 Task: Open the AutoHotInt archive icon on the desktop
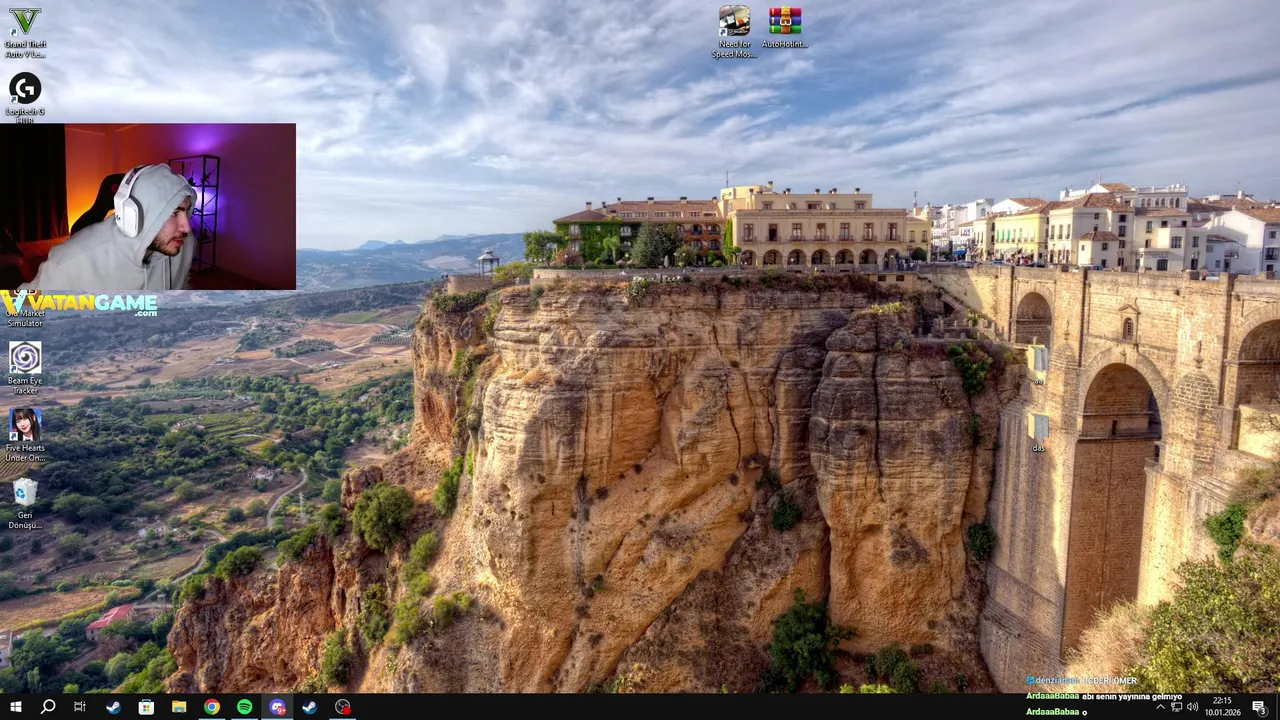(x=785, y=27)
